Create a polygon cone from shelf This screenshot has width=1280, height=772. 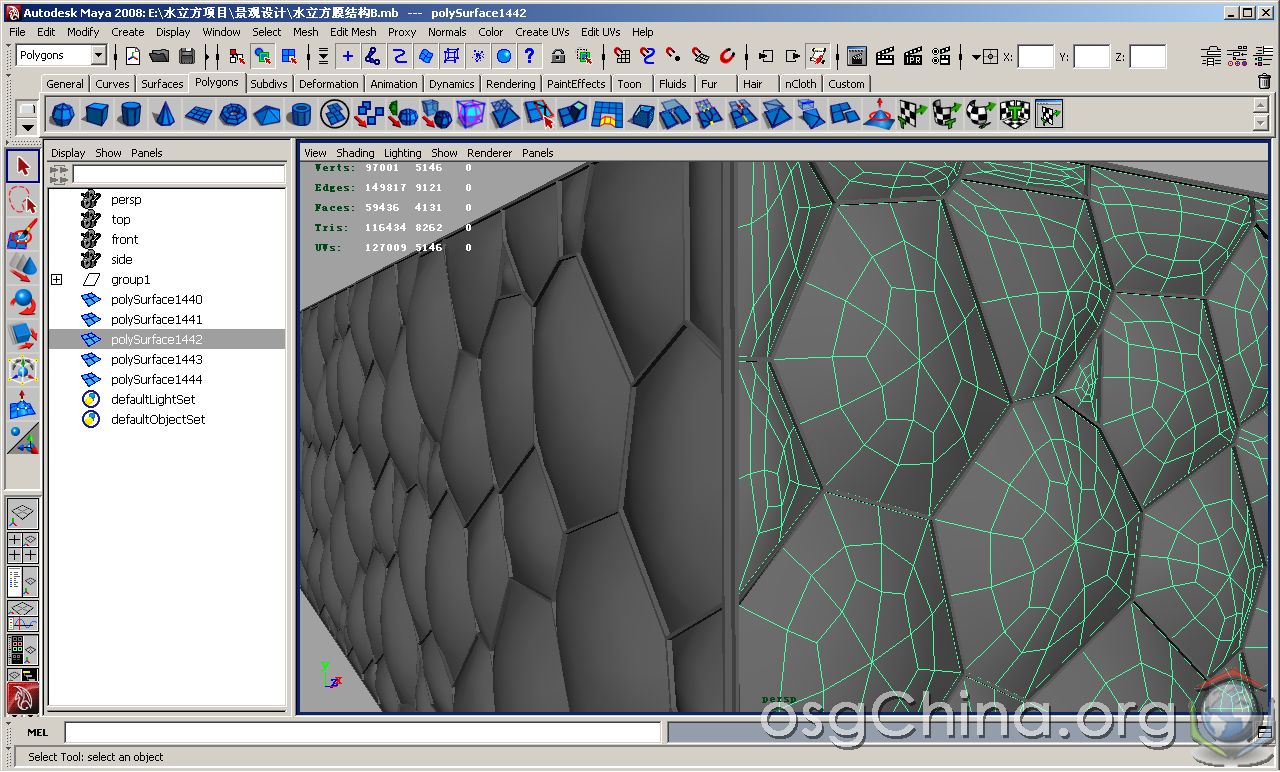(x=164, y=115)
